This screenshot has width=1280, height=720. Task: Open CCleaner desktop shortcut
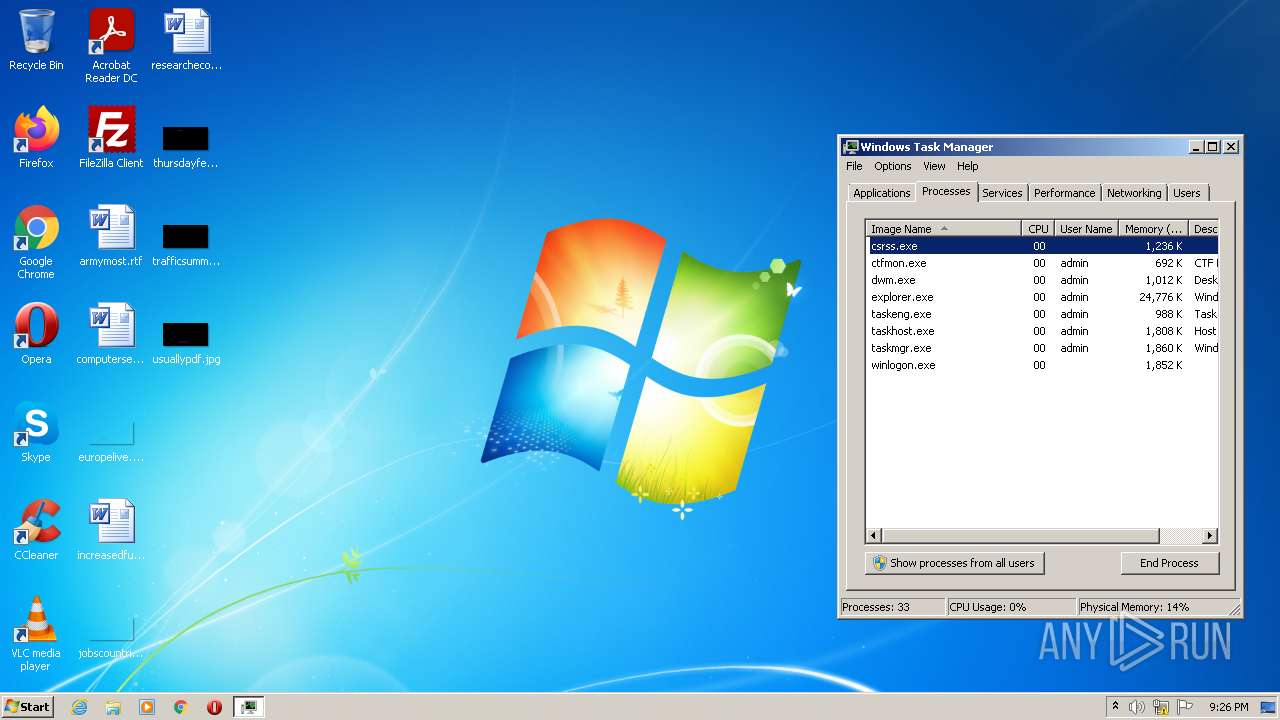pyautogui.click(x=36, y=530)
